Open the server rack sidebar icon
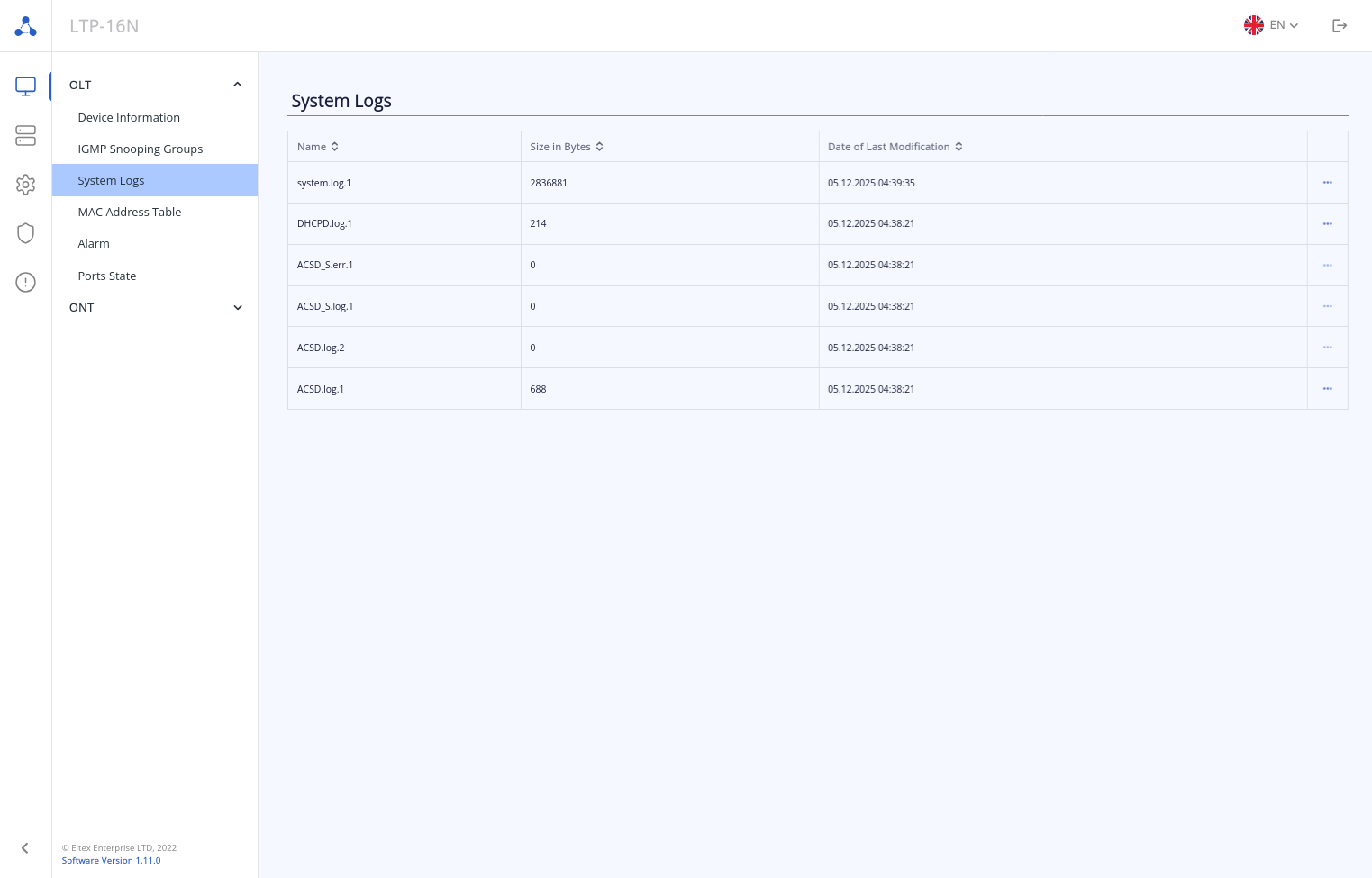The height and width of the screenshot is (878, 1372). (x=25, y=135)
